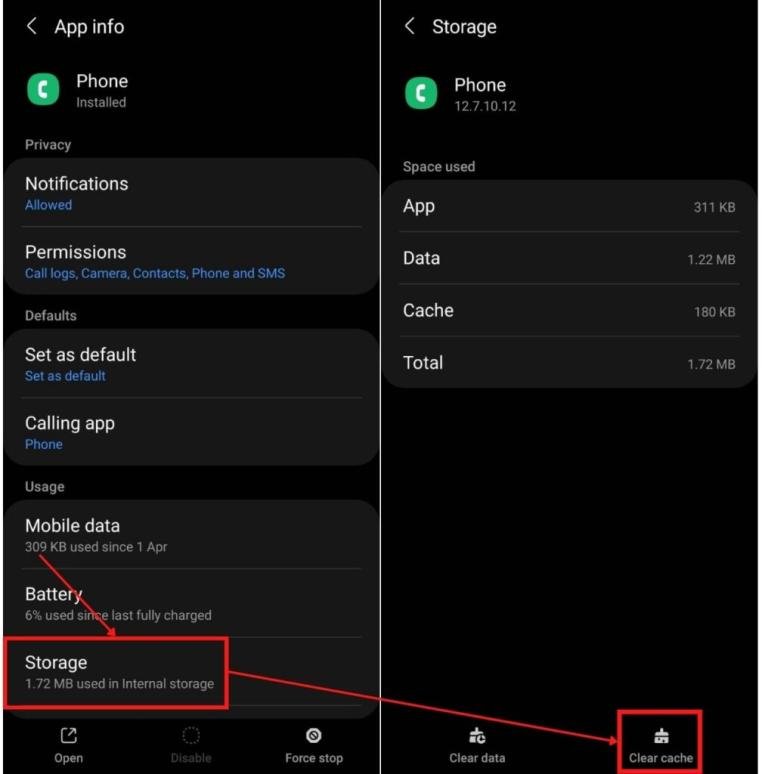This screenshot has height=774, width=762.
Task: Tap Phone app icon in App info
Action: 43,89
